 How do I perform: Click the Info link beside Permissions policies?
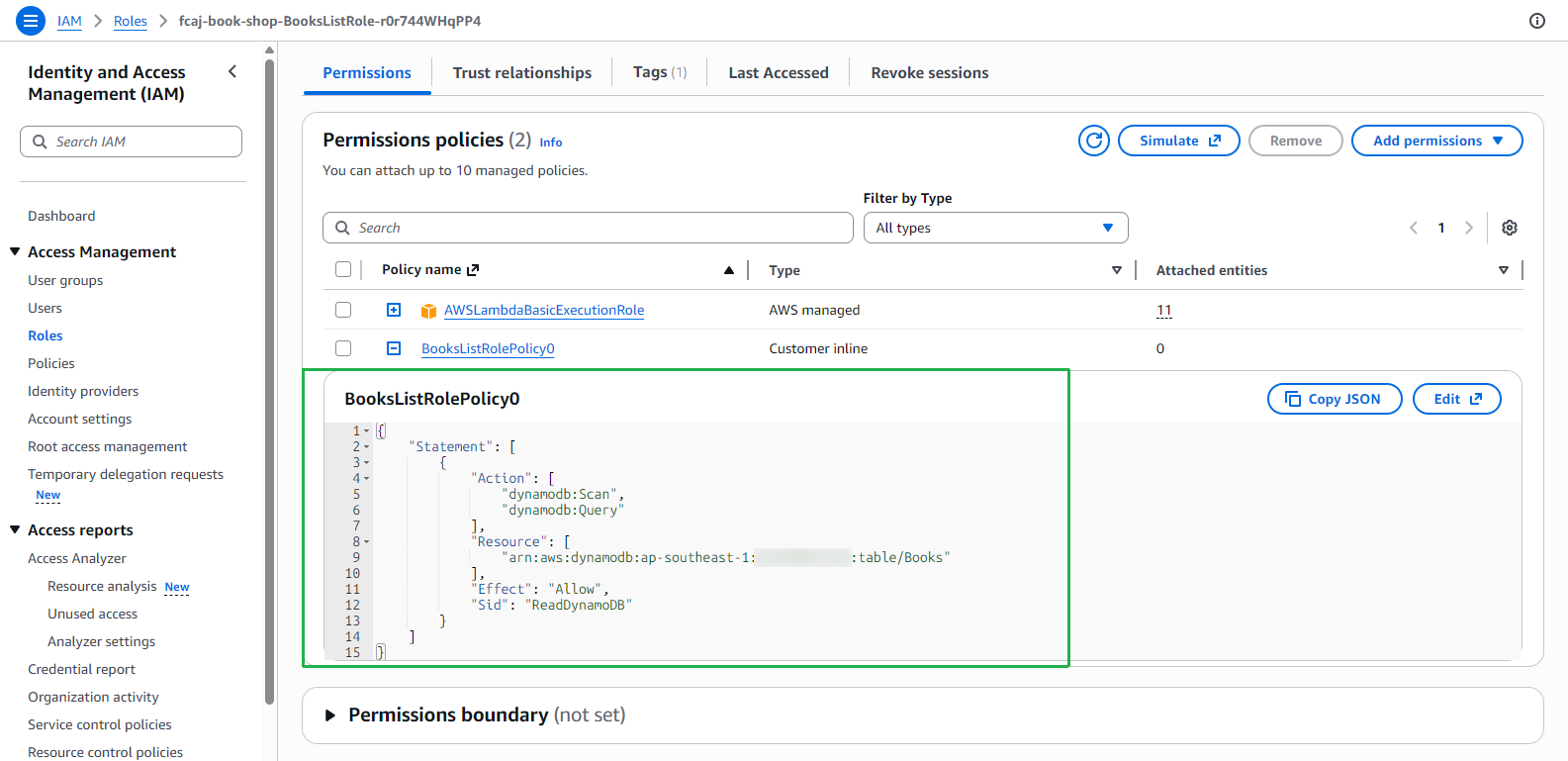[551, 143]
